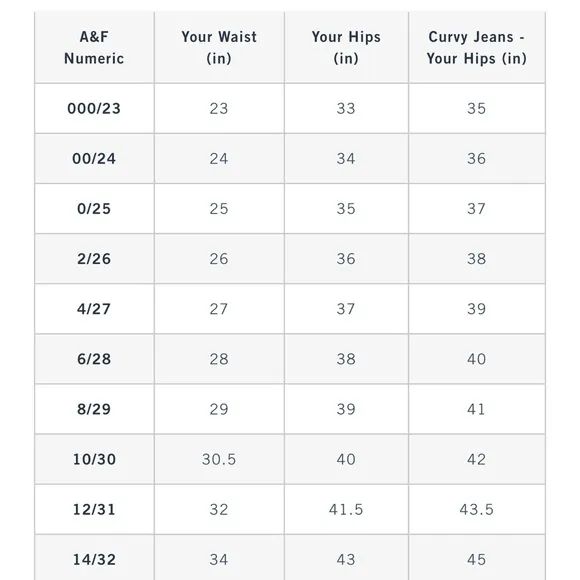Select the 00/24 size row label
This screenshot has height=580, width=580.
click(94, 159)
